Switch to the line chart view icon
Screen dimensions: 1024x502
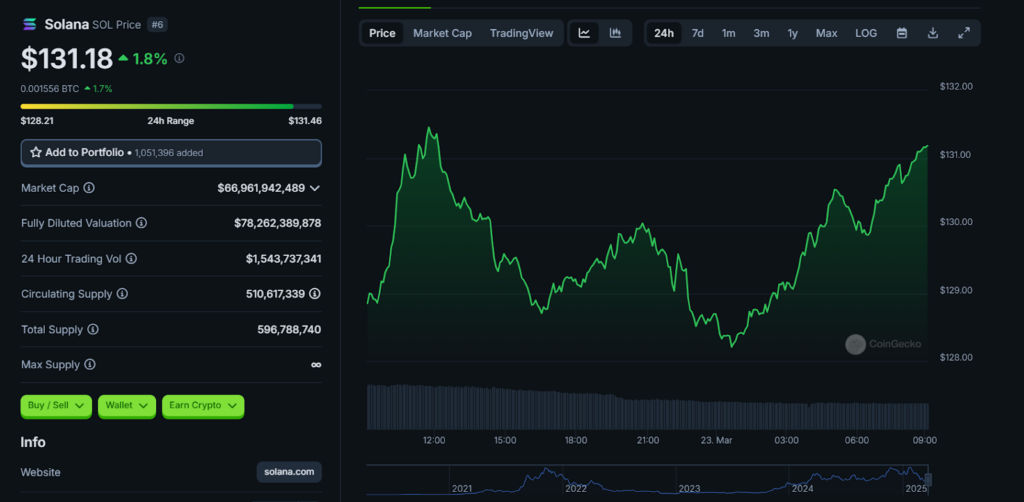tap(584, 33)
